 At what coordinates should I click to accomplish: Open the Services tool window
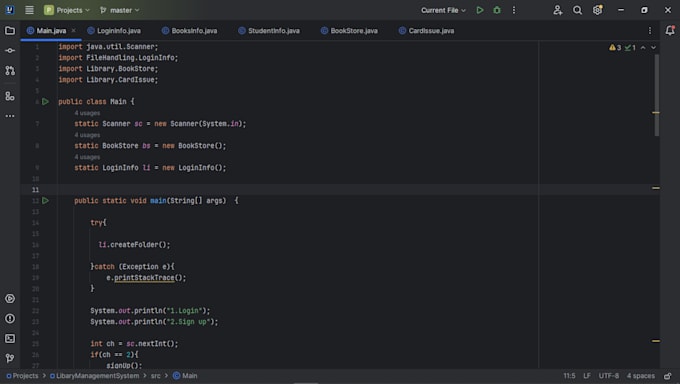10,299
